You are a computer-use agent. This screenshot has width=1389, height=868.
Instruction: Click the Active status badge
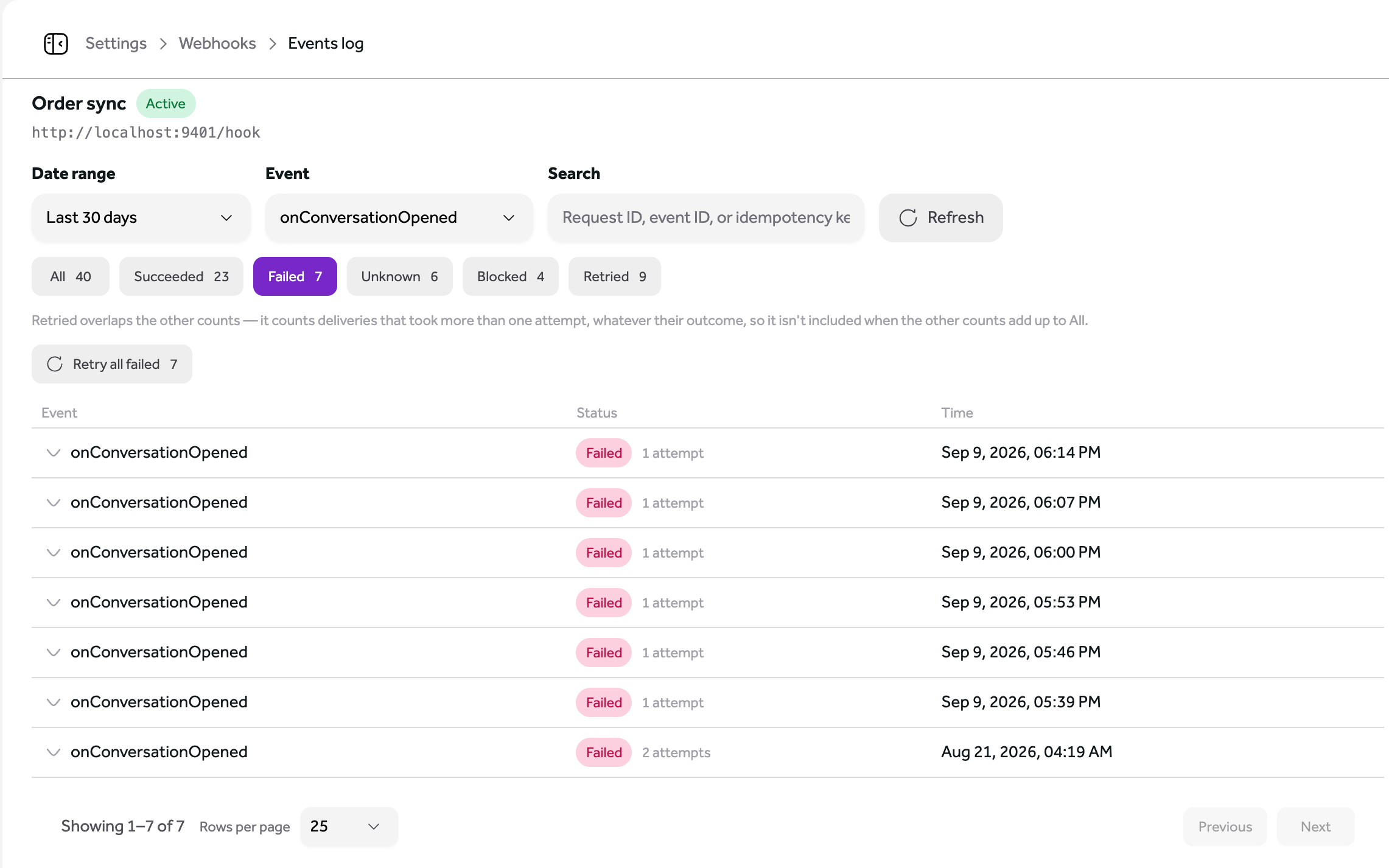(166, 103)
